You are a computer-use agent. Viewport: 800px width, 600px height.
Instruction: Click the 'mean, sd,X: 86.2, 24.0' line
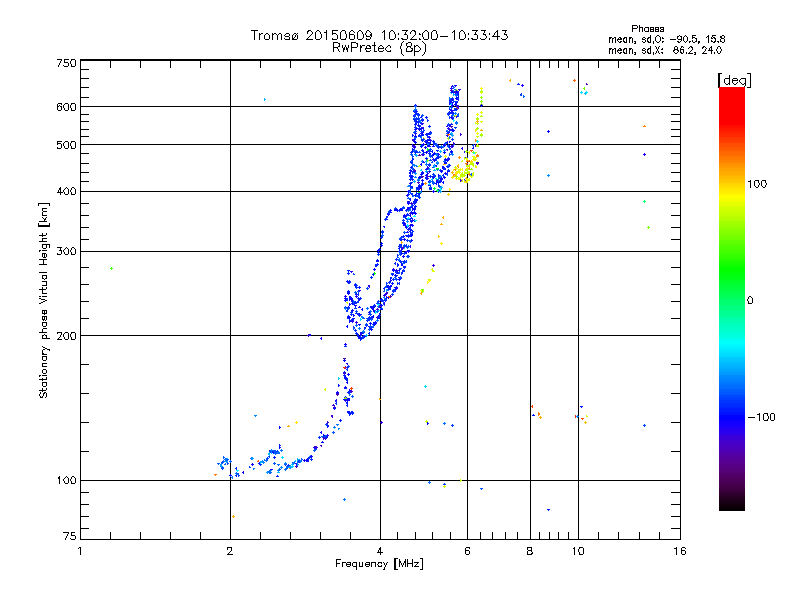[665, 50]
